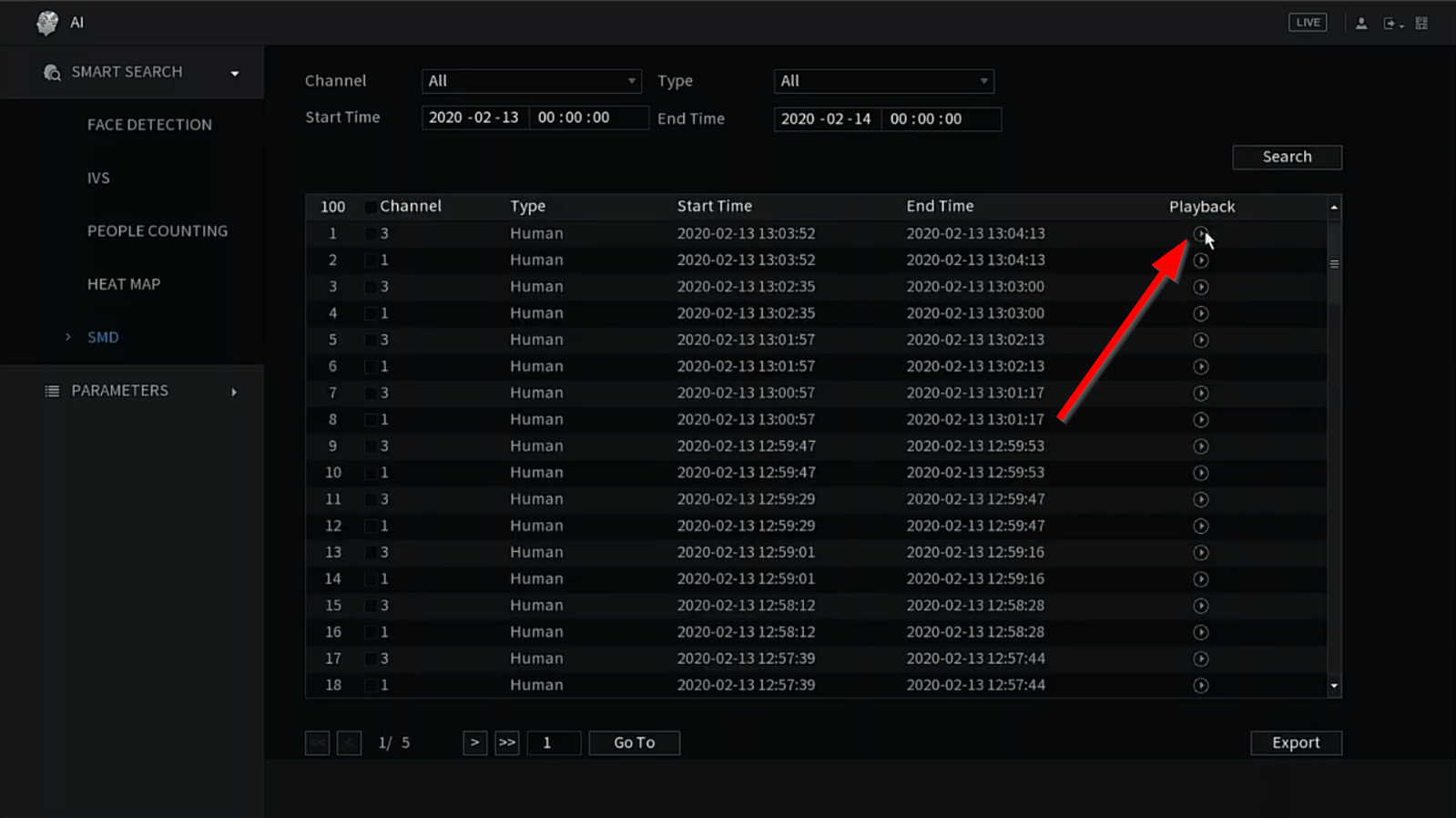
Task: Play back the recording in row 3
Action: point(1201,287)
